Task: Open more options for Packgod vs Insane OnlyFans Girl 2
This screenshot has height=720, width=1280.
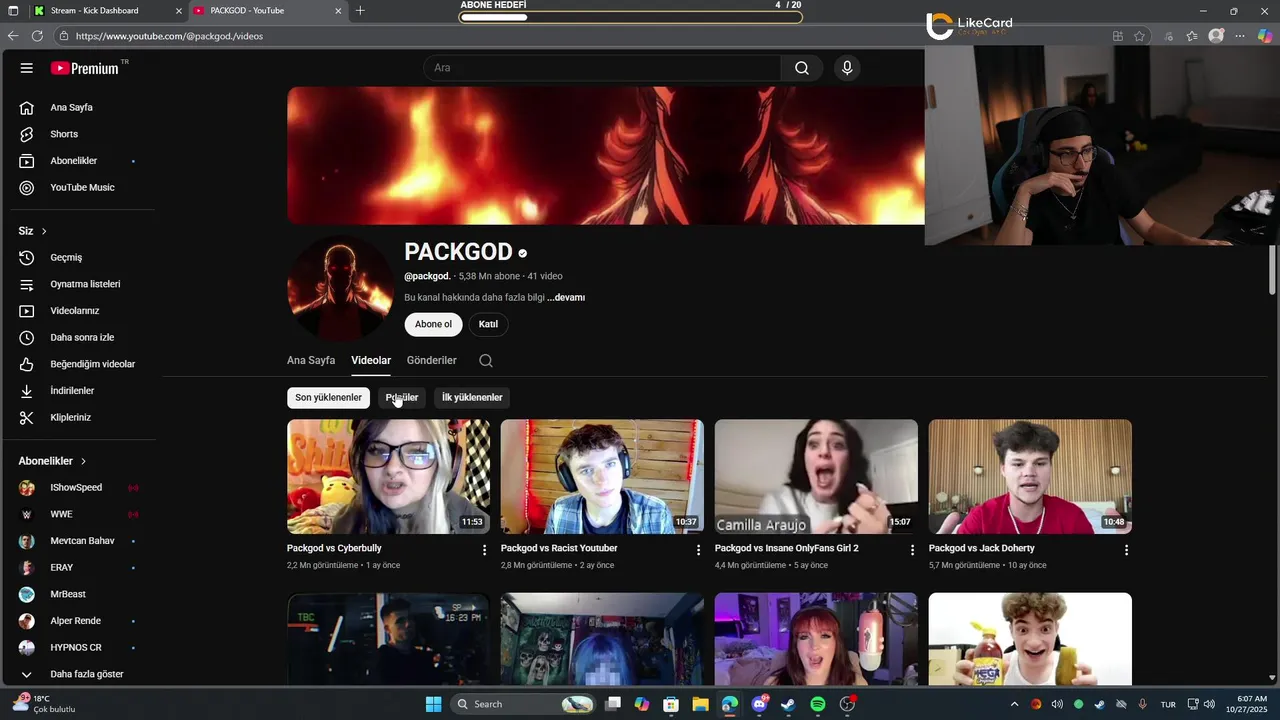Action: click(912, 550)
